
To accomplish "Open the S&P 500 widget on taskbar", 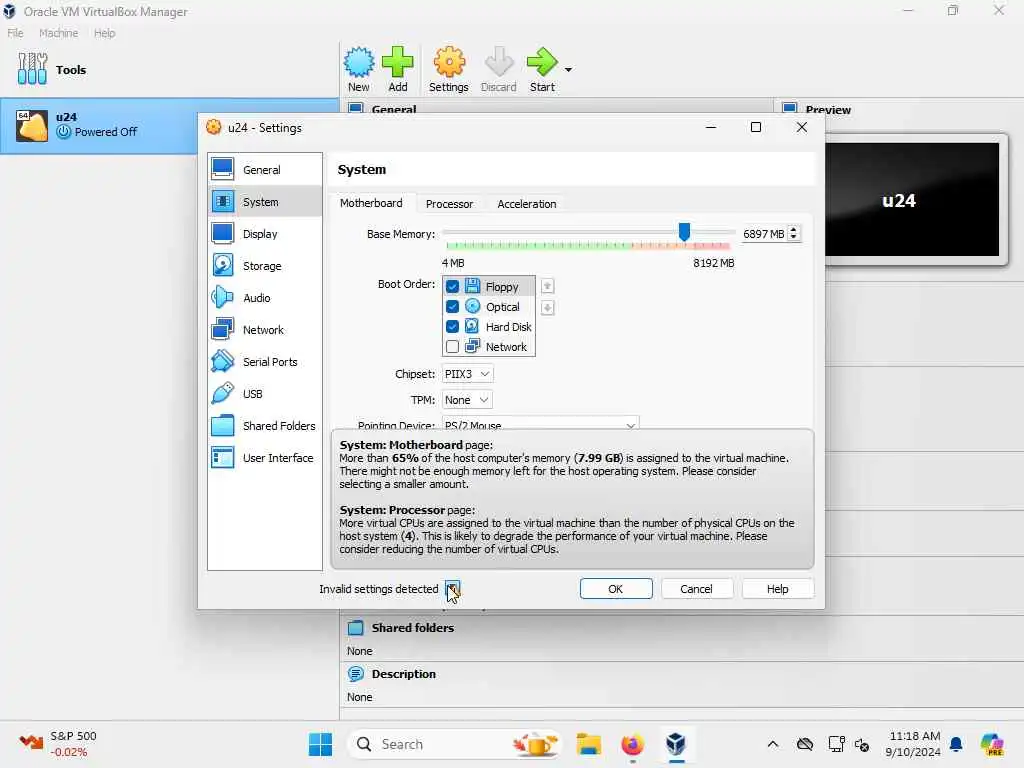I will [59, 744].
